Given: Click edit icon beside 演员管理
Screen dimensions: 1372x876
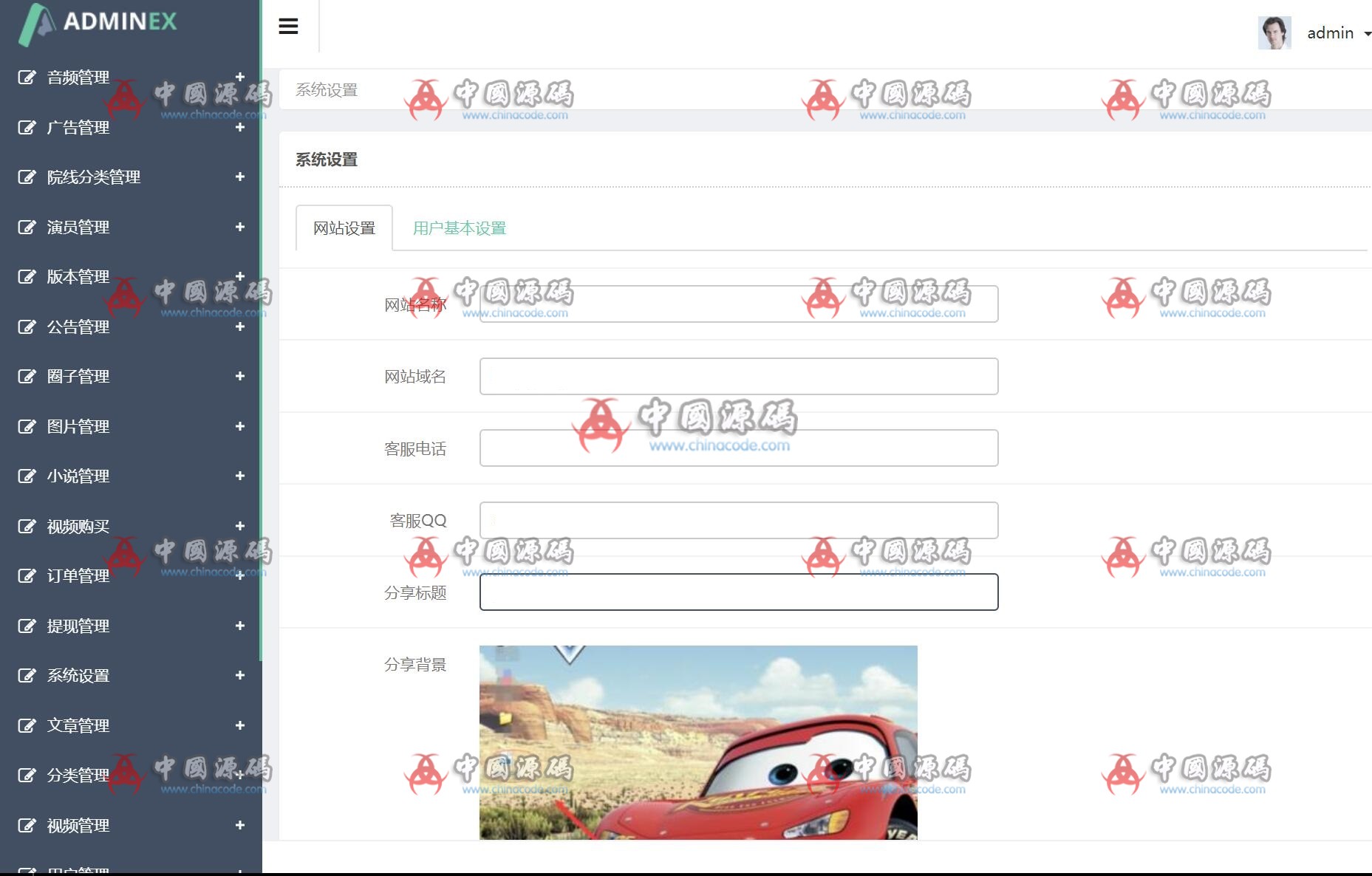Looking at the screenshot, I should click(27, 227).
